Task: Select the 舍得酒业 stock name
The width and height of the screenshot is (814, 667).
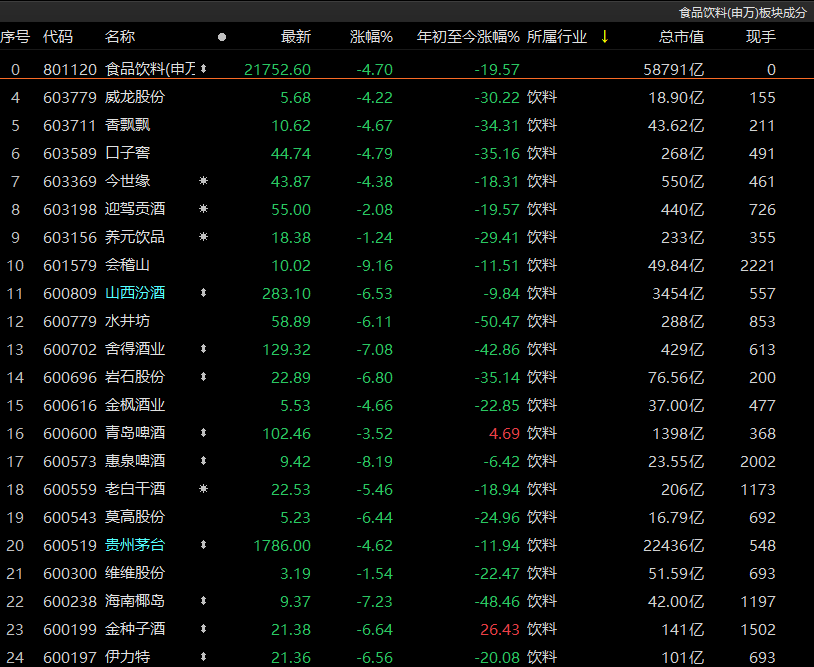Action: 135,349
